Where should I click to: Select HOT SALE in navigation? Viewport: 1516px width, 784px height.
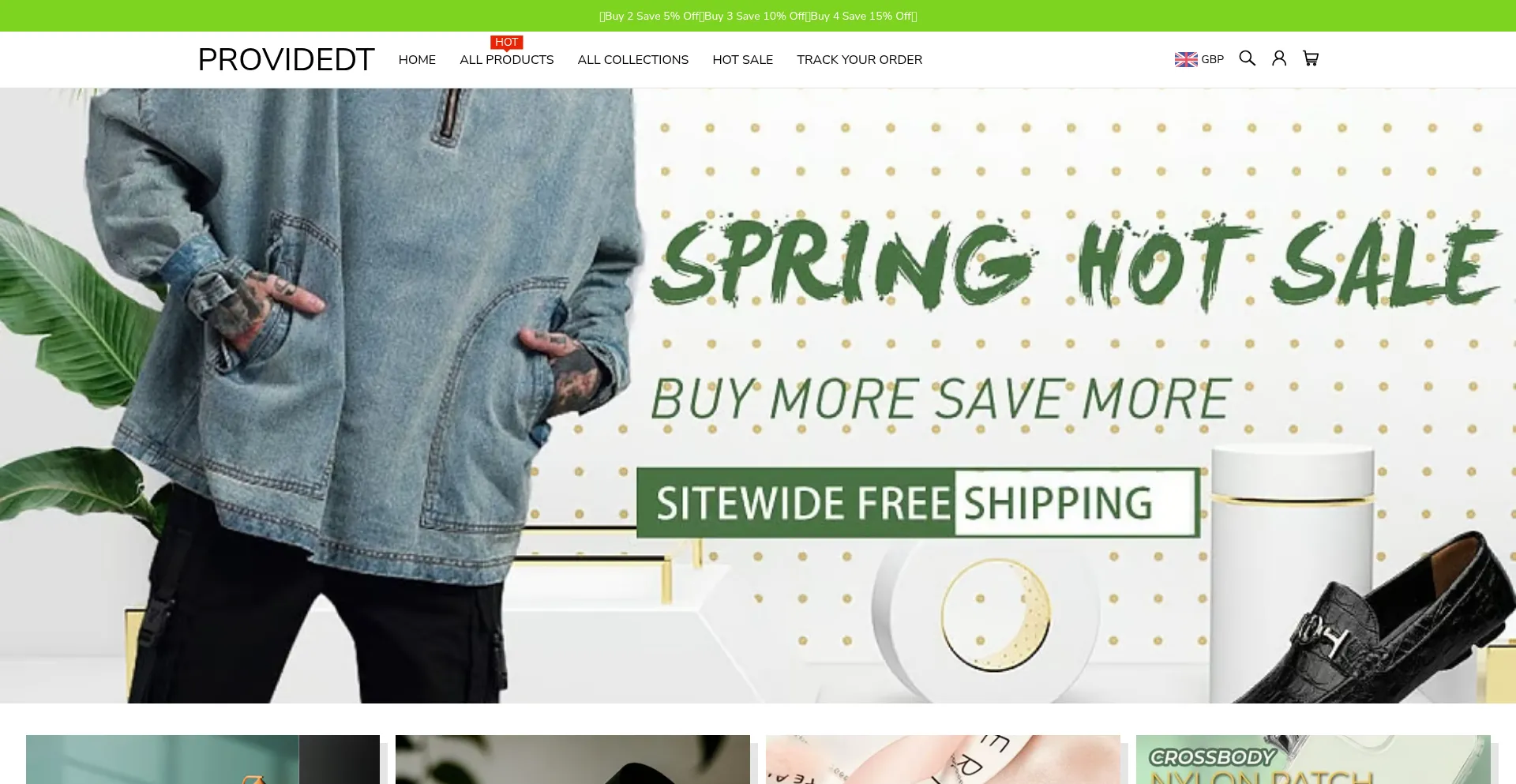[743, 60]
